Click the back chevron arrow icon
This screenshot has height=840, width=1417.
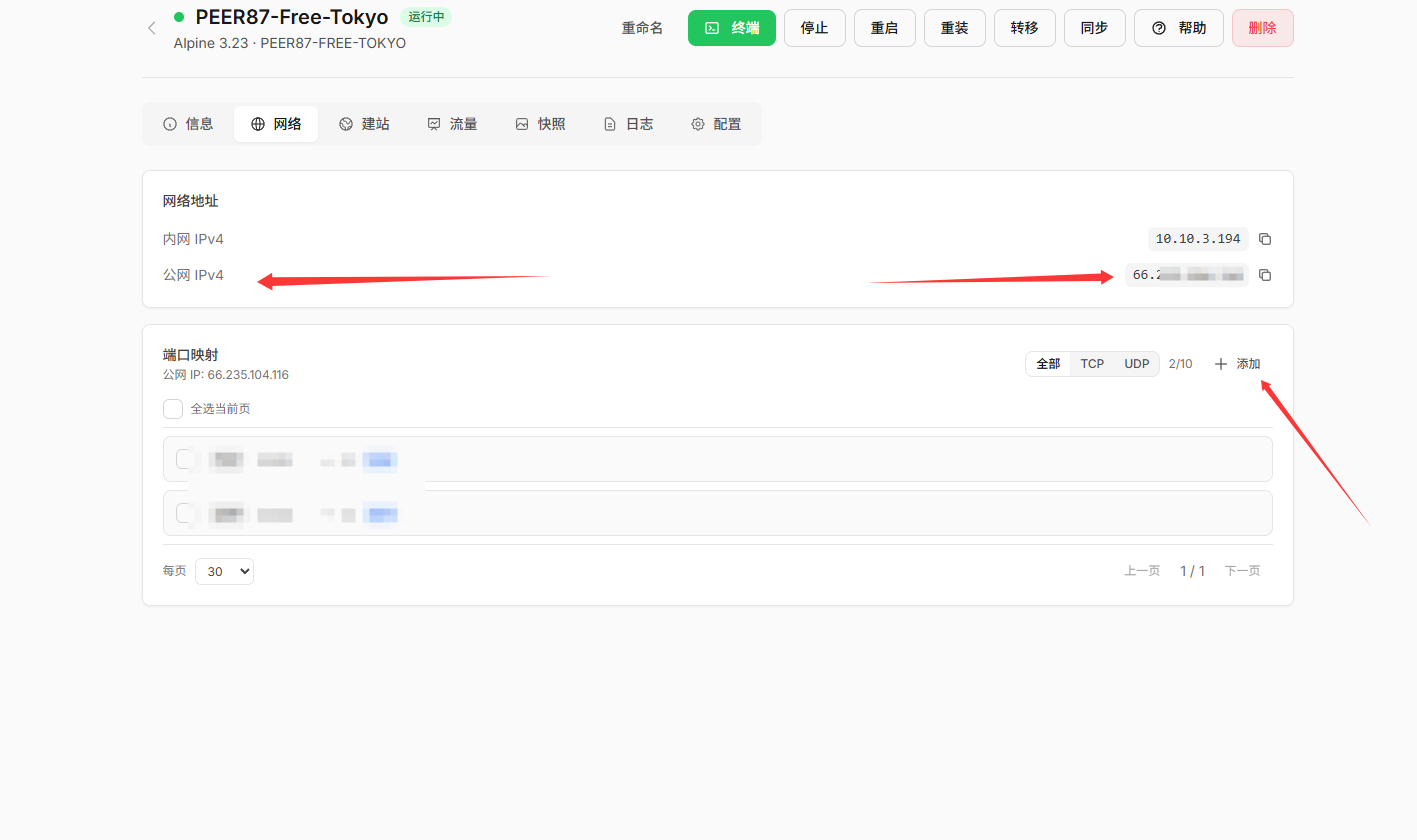(152, 28)
